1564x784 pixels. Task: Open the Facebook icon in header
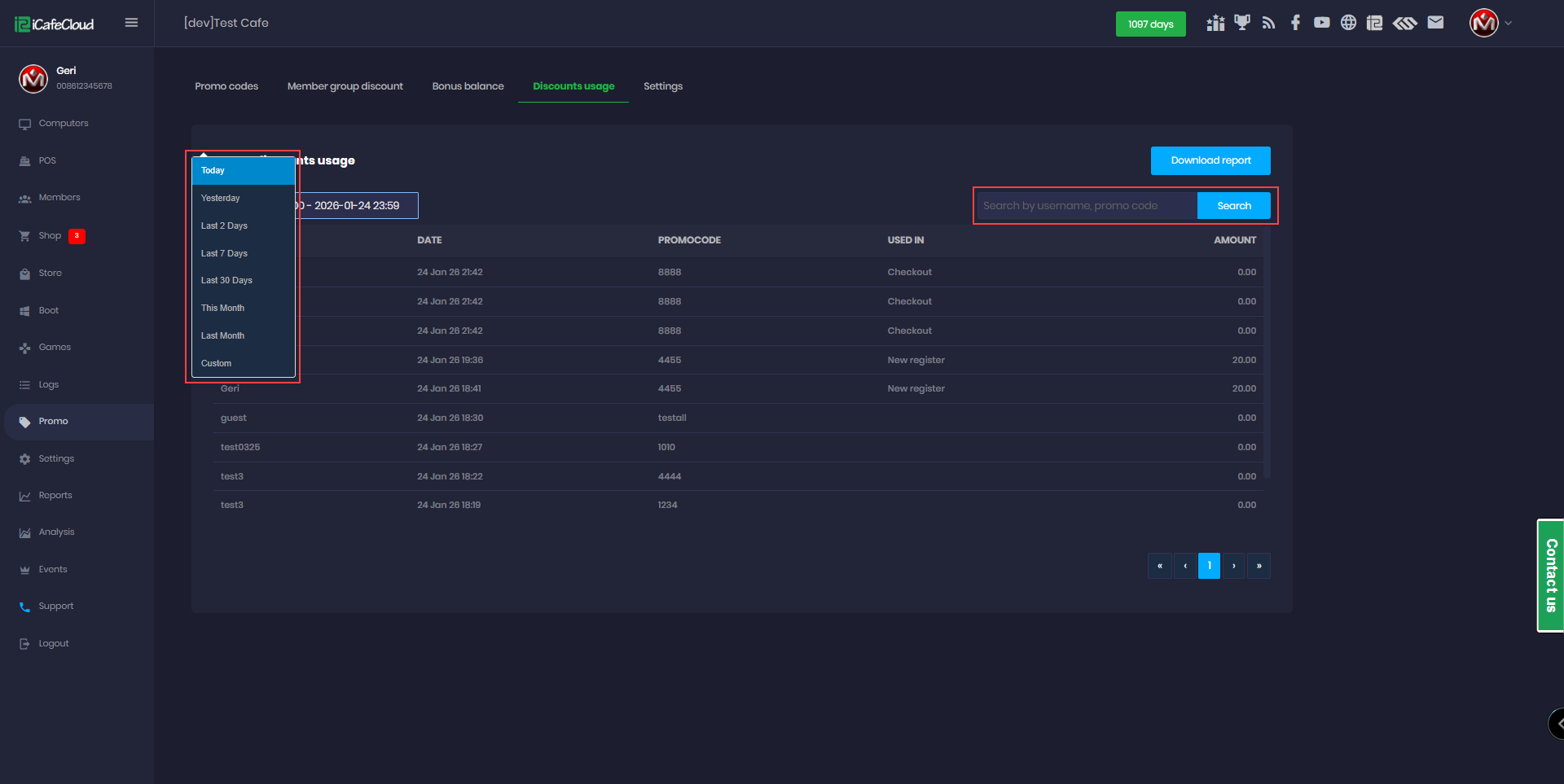coord(1295,23)
